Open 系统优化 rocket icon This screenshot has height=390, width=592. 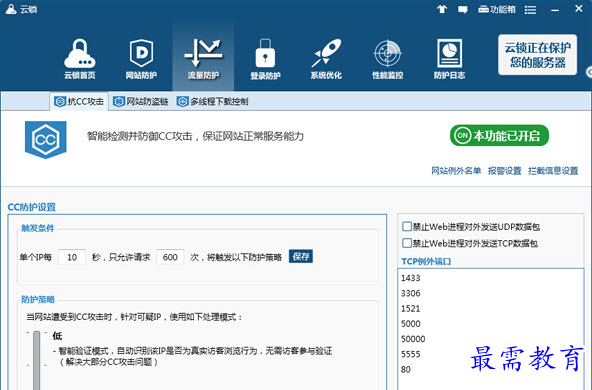(x=326, y=59)
